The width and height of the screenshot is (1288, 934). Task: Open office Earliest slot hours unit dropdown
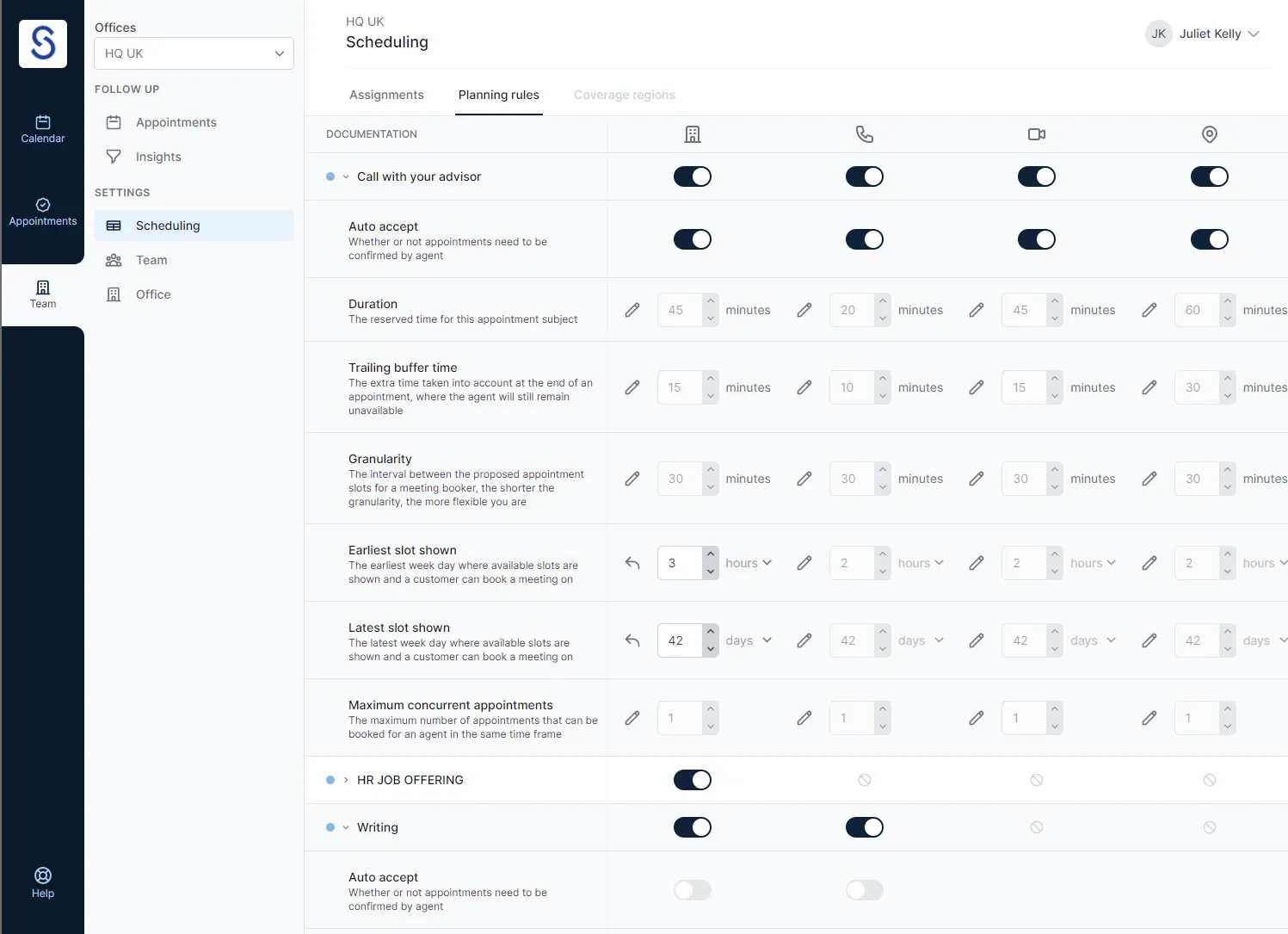[x=749, y=563]
